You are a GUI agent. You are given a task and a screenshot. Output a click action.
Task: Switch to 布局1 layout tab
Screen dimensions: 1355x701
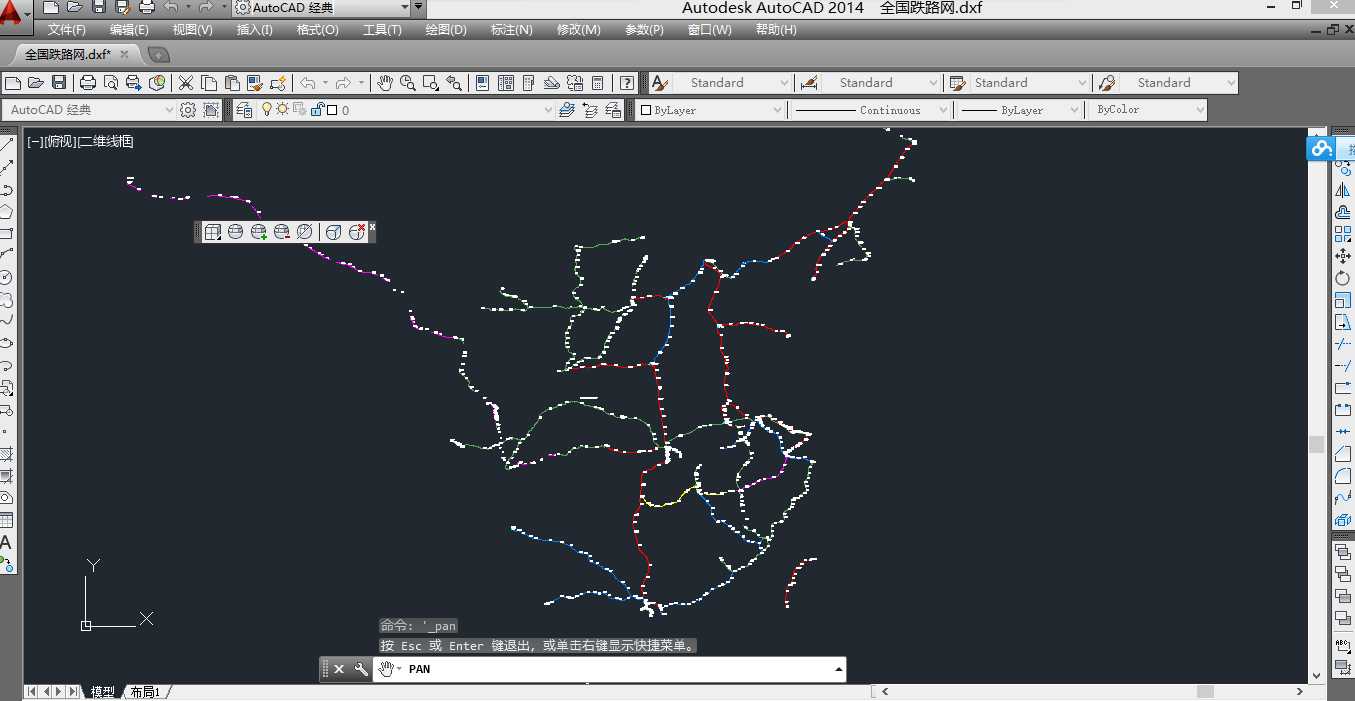[x=145, y=692]
